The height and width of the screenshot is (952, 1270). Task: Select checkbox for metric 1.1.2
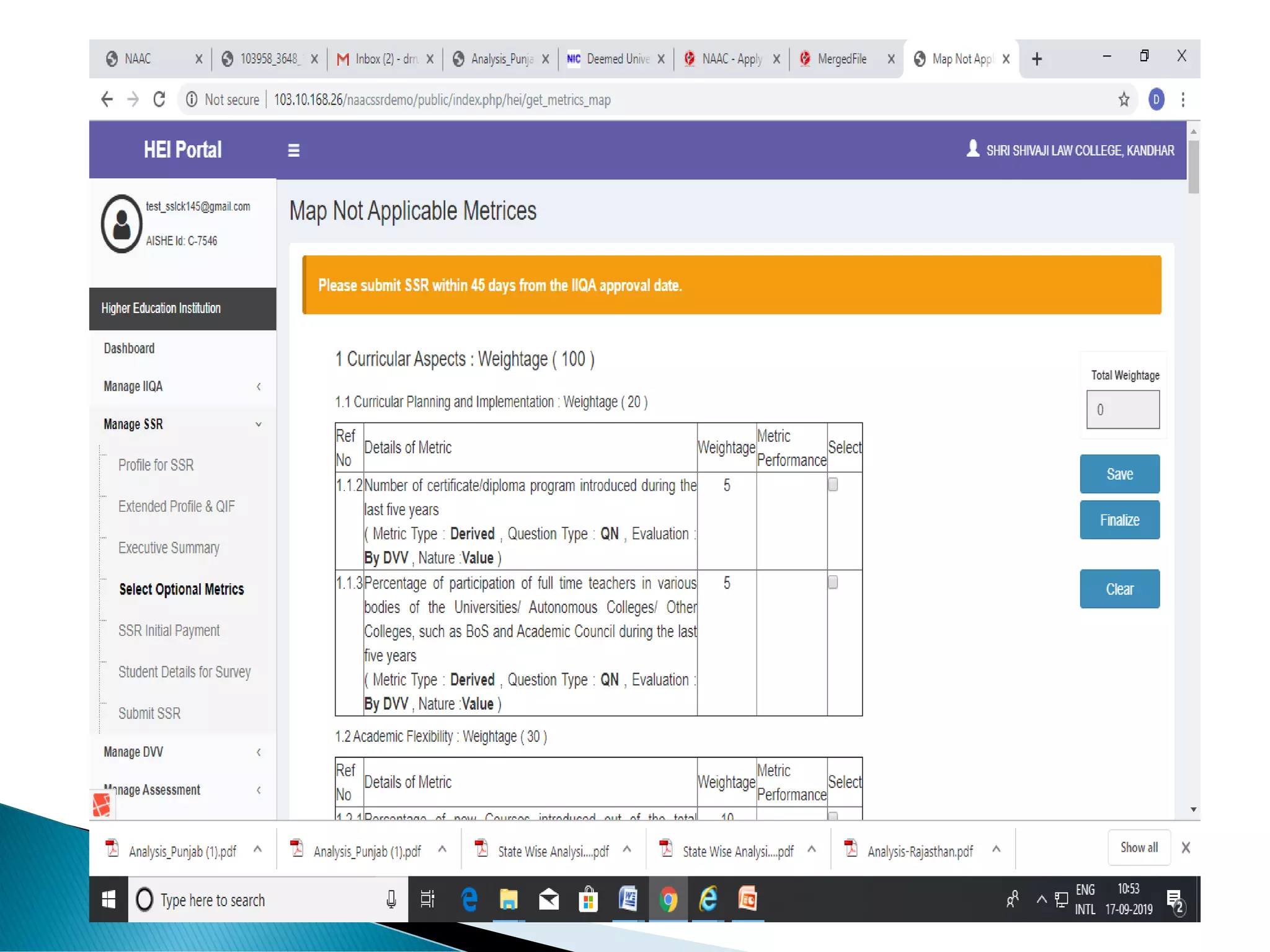[x=833, y=485]
